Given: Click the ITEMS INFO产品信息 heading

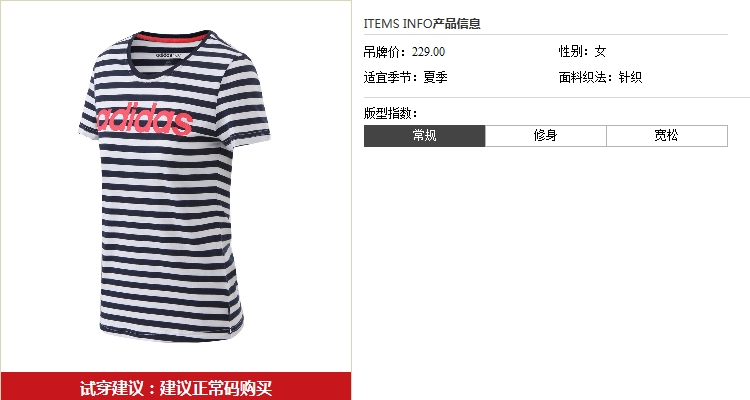Looking at the screenshot, I should (x=422, y=23).
